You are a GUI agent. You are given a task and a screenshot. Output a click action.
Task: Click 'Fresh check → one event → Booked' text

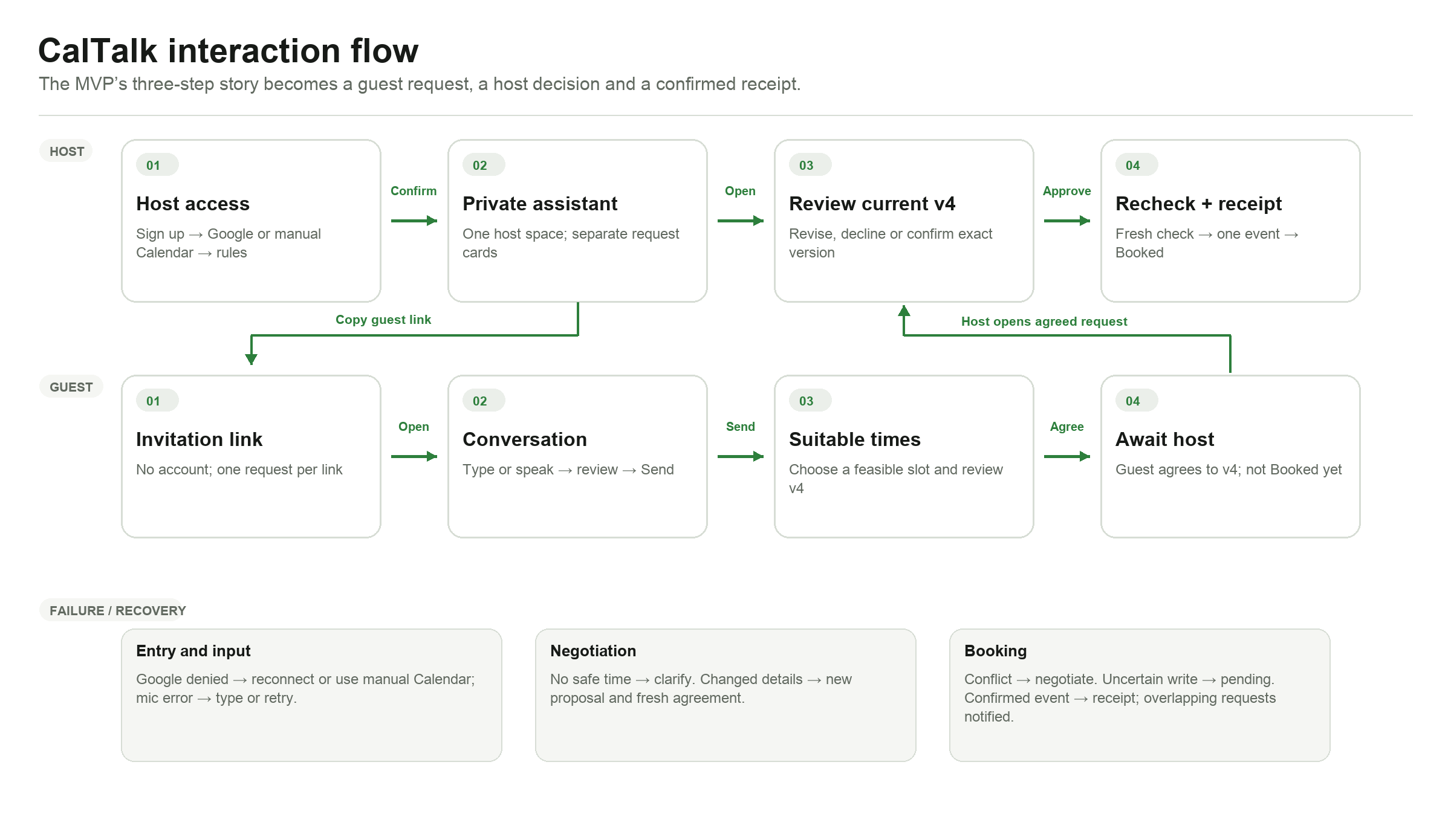pyautogui.click(x=1206, y=243)
